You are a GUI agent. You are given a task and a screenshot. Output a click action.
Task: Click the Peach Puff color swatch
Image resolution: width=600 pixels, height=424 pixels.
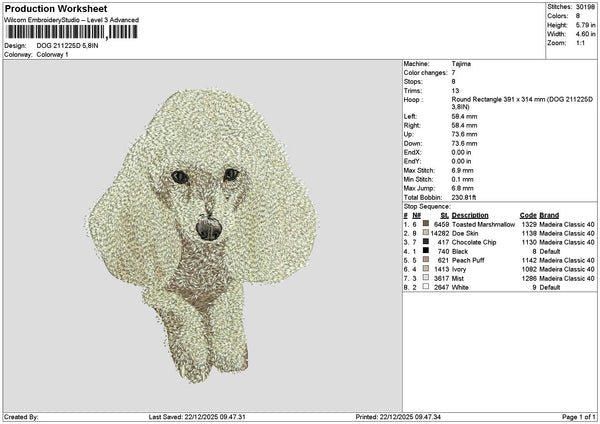click(x=426, y=259)
